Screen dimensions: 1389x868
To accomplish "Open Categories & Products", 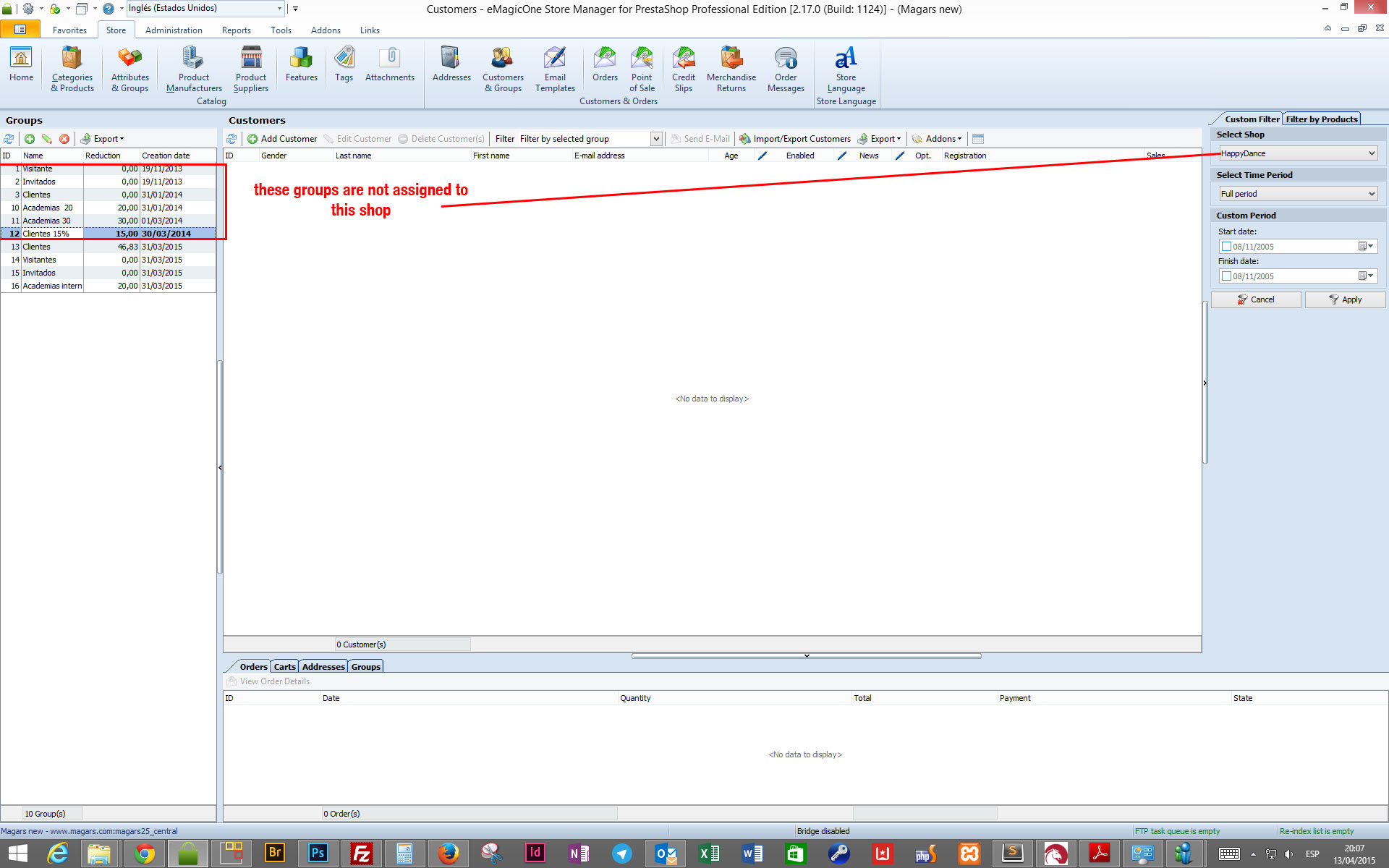I will 72,69.
